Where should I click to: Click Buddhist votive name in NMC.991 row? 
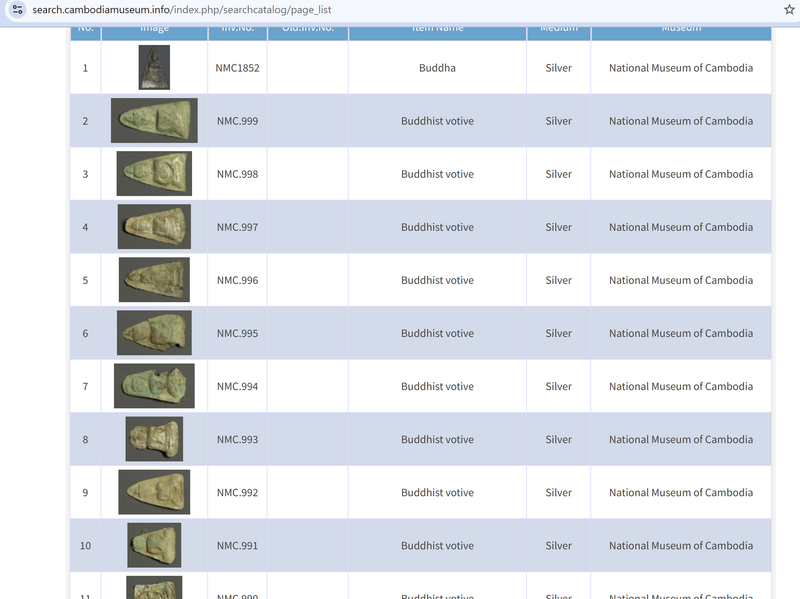pyautogui.click(x=437, y=545)
